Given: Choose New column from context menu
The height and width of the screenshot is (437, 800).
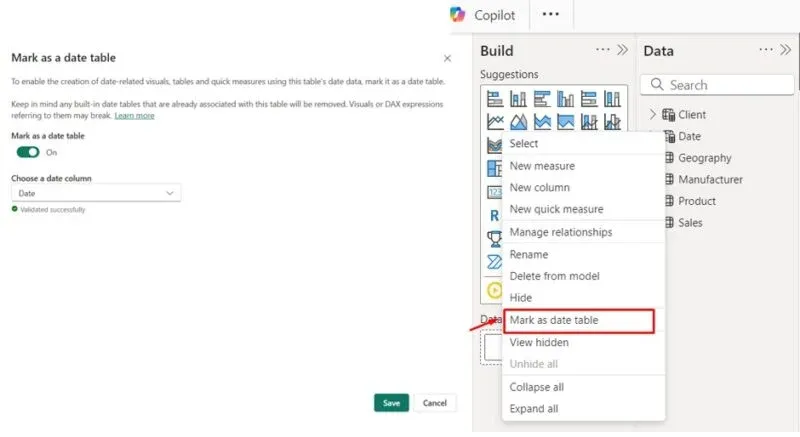Looking at the screenshot, I should 583,188.
